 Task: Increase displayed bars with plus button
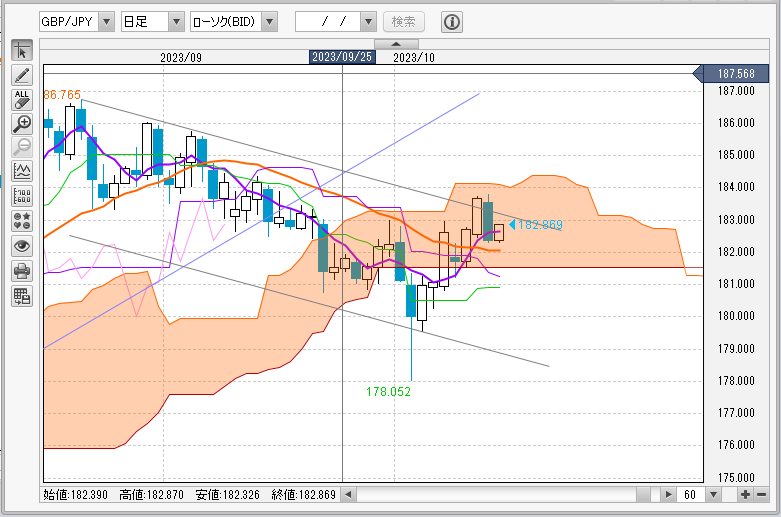coord(745,495)
